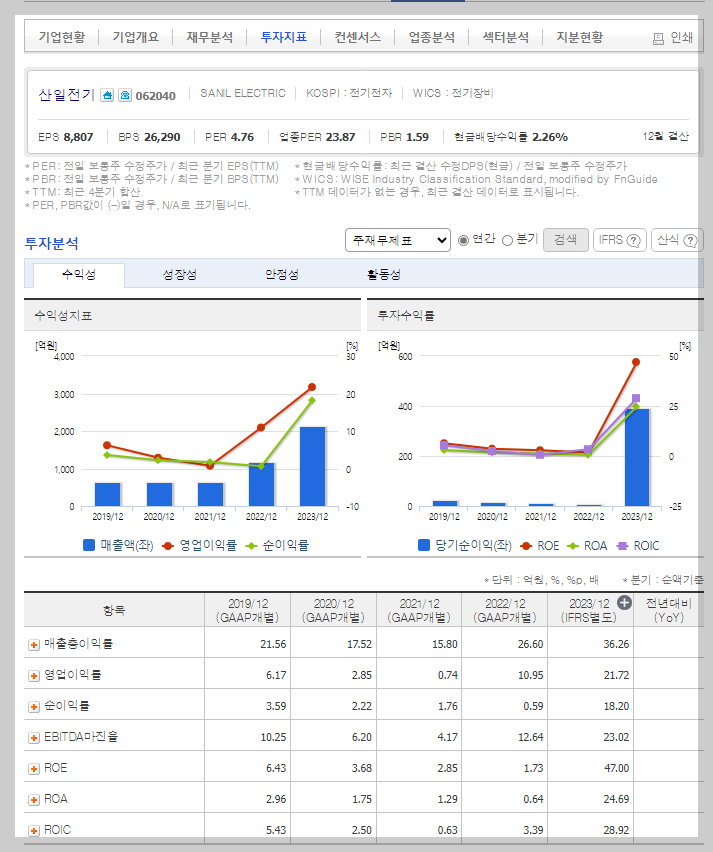Click the 2022/12 매출액 bar
Image resolution: width=713 pixels, height=852 pixels.
point(261,485)
